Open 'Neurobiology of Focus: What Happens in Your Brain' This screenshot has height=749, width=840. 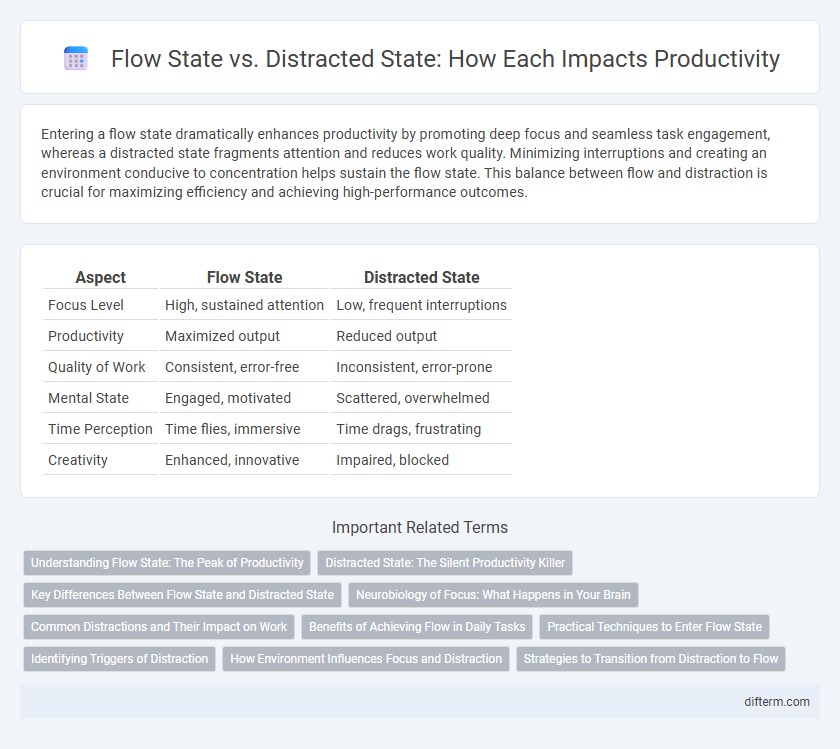click(x=493, y=595)
